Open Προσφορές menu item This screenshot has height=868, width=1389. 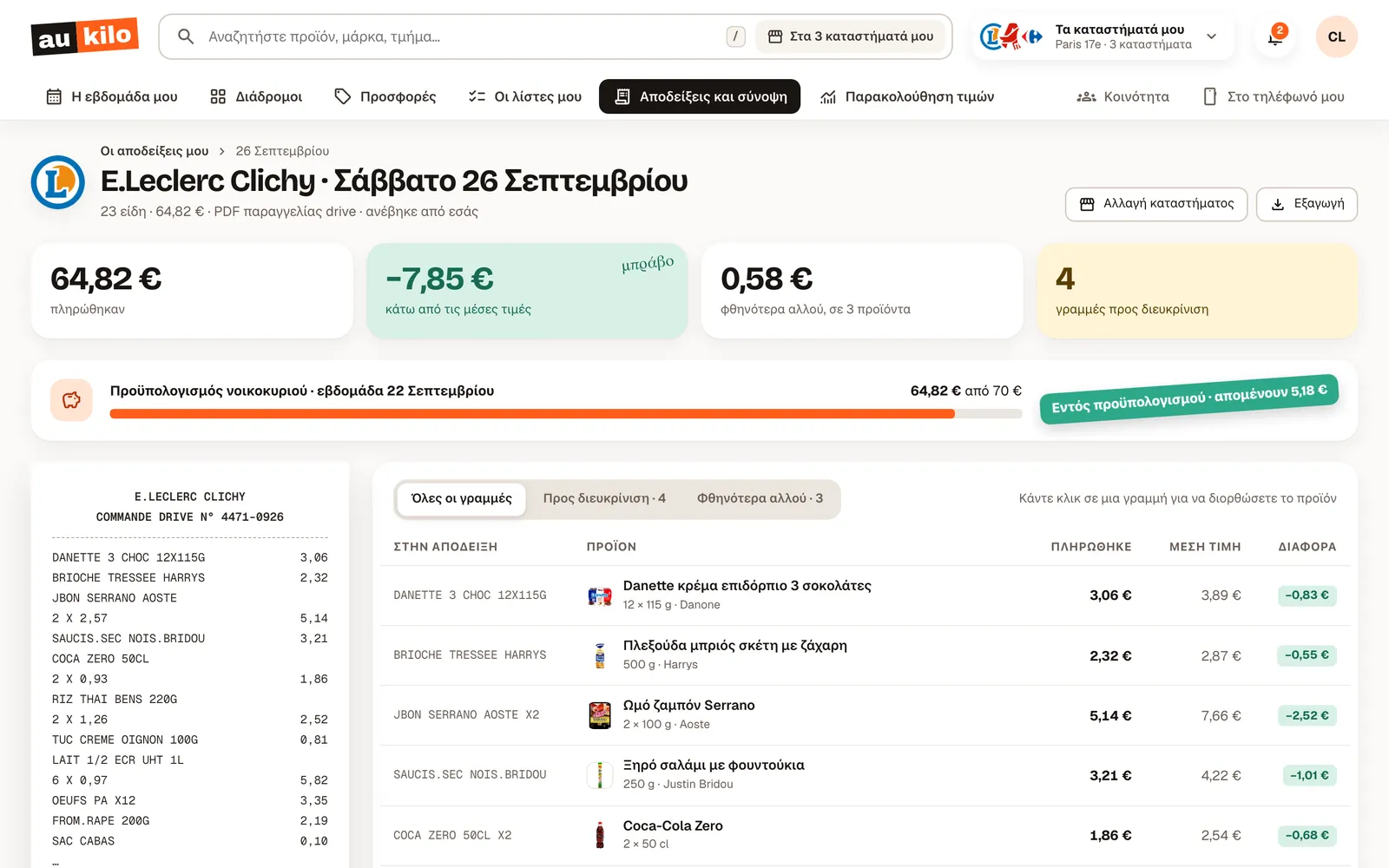[x=385, y=96]
